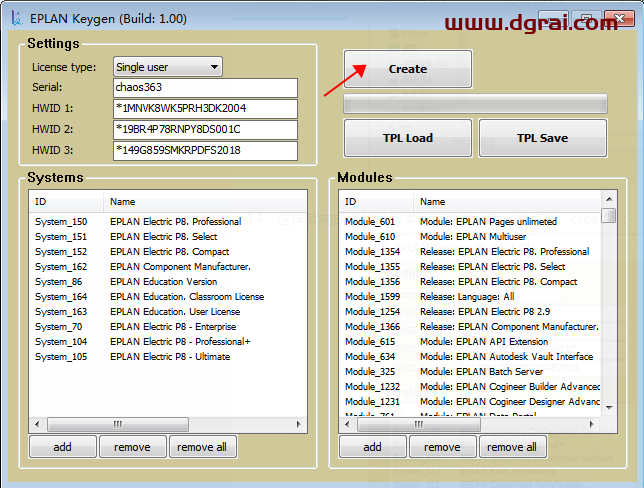The image size is (644, 488).
Task: Click into the HWID 3 field
Action: [x=204, y=151]
